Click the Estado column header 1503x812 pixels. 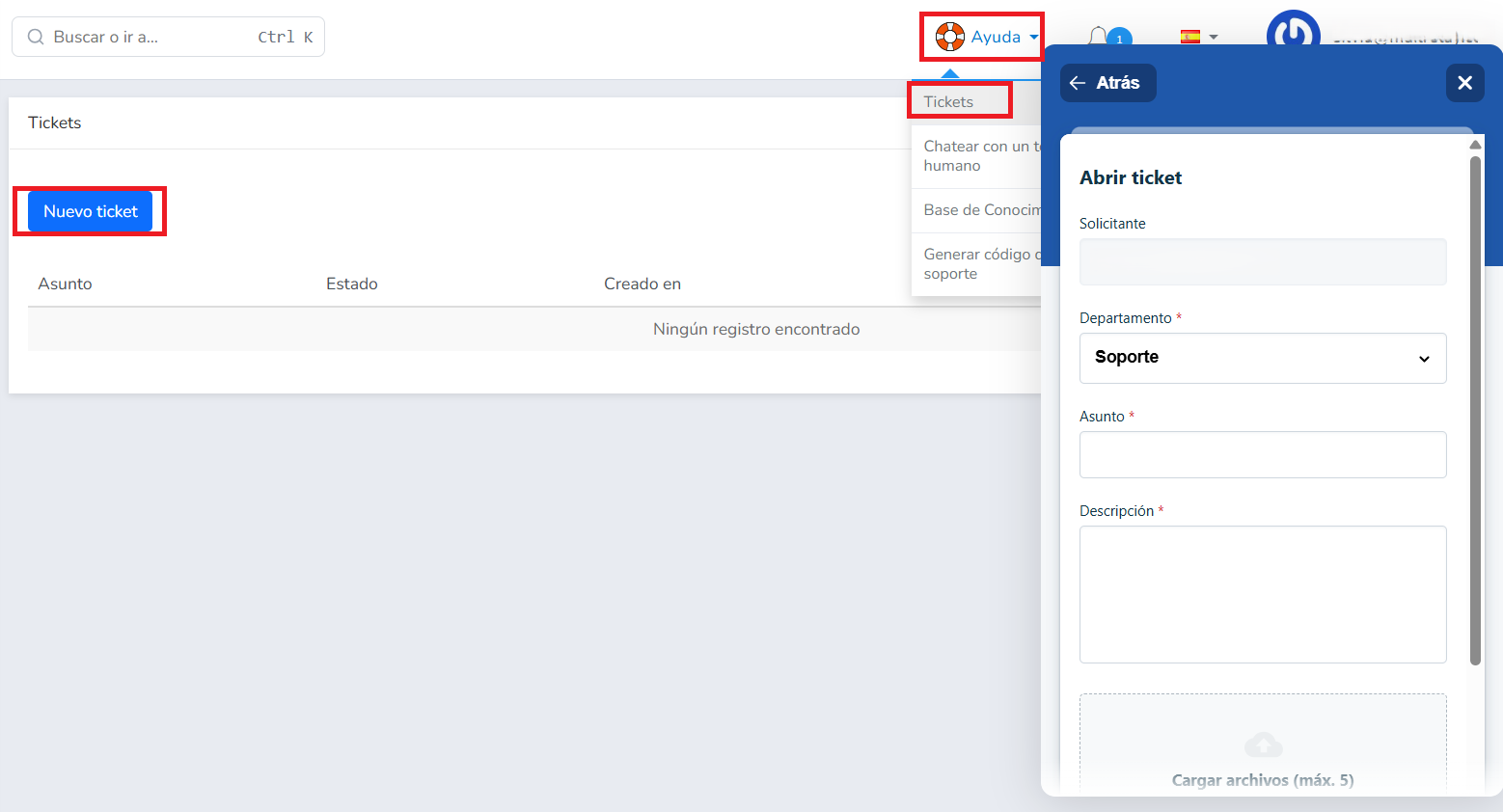click(x=352, y=284)
